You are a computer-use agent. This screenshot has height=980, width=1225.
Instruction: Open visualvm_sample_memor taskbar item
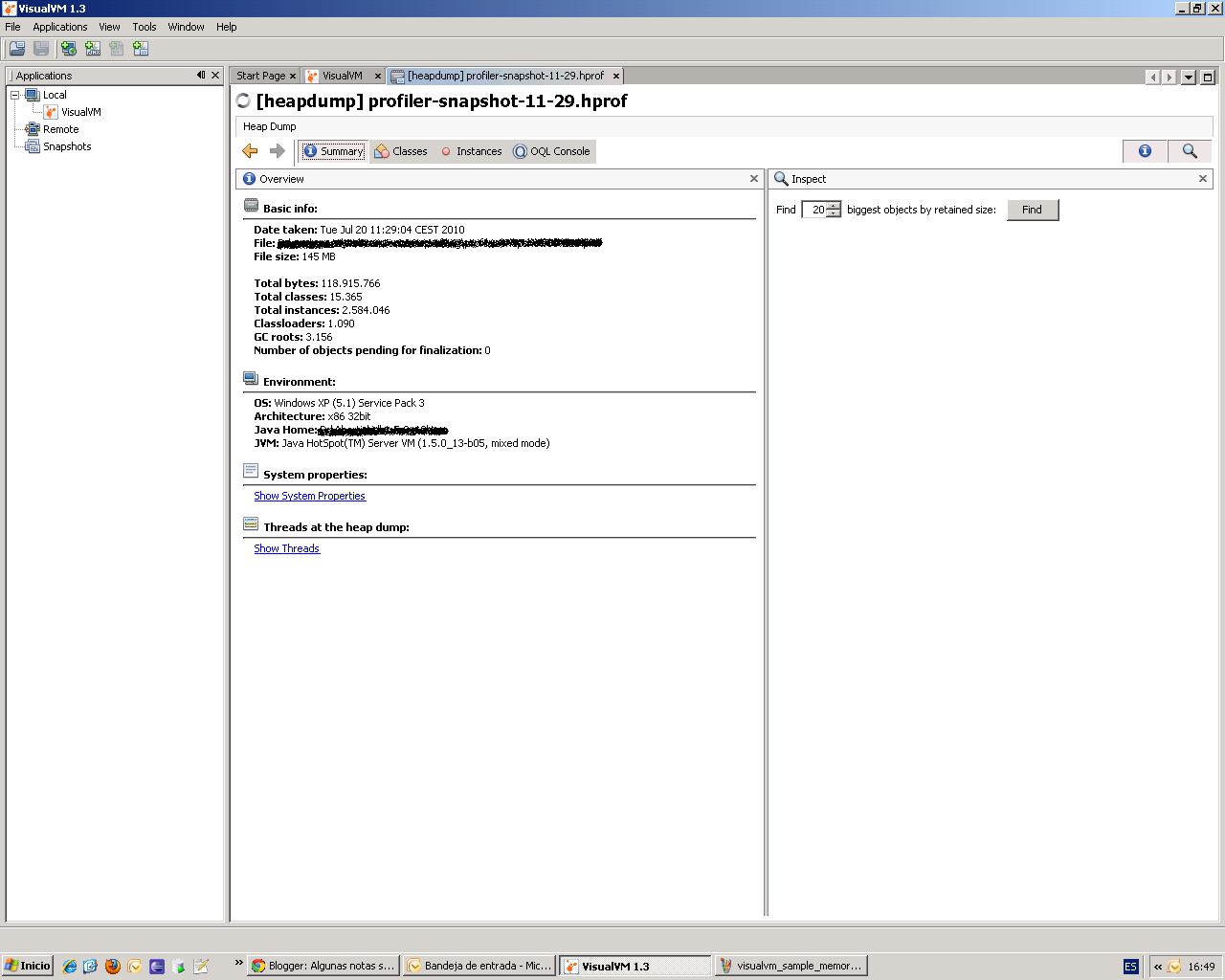pos(791,966)
